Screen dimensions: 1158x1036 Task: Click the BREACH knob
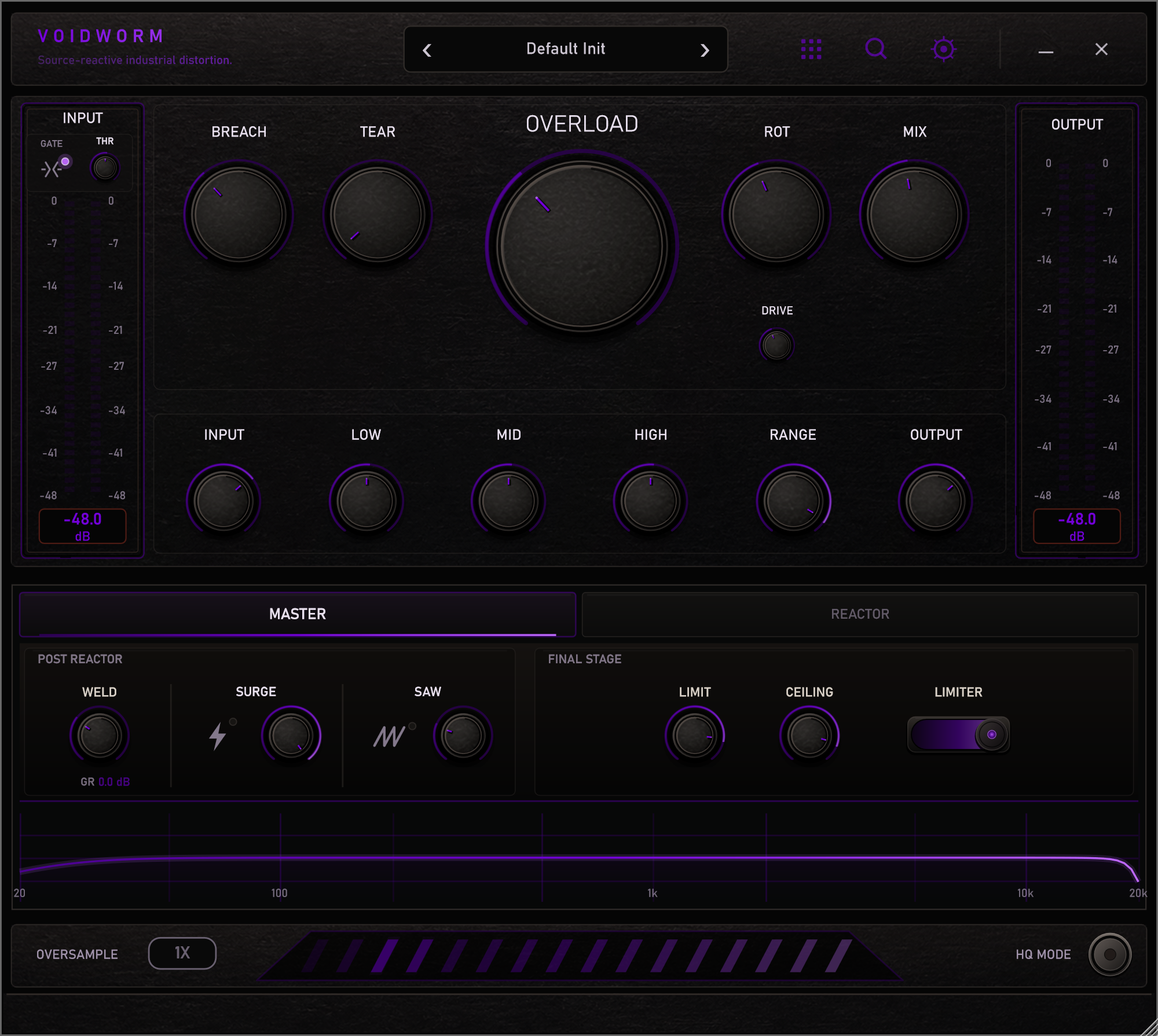[239, 214]
